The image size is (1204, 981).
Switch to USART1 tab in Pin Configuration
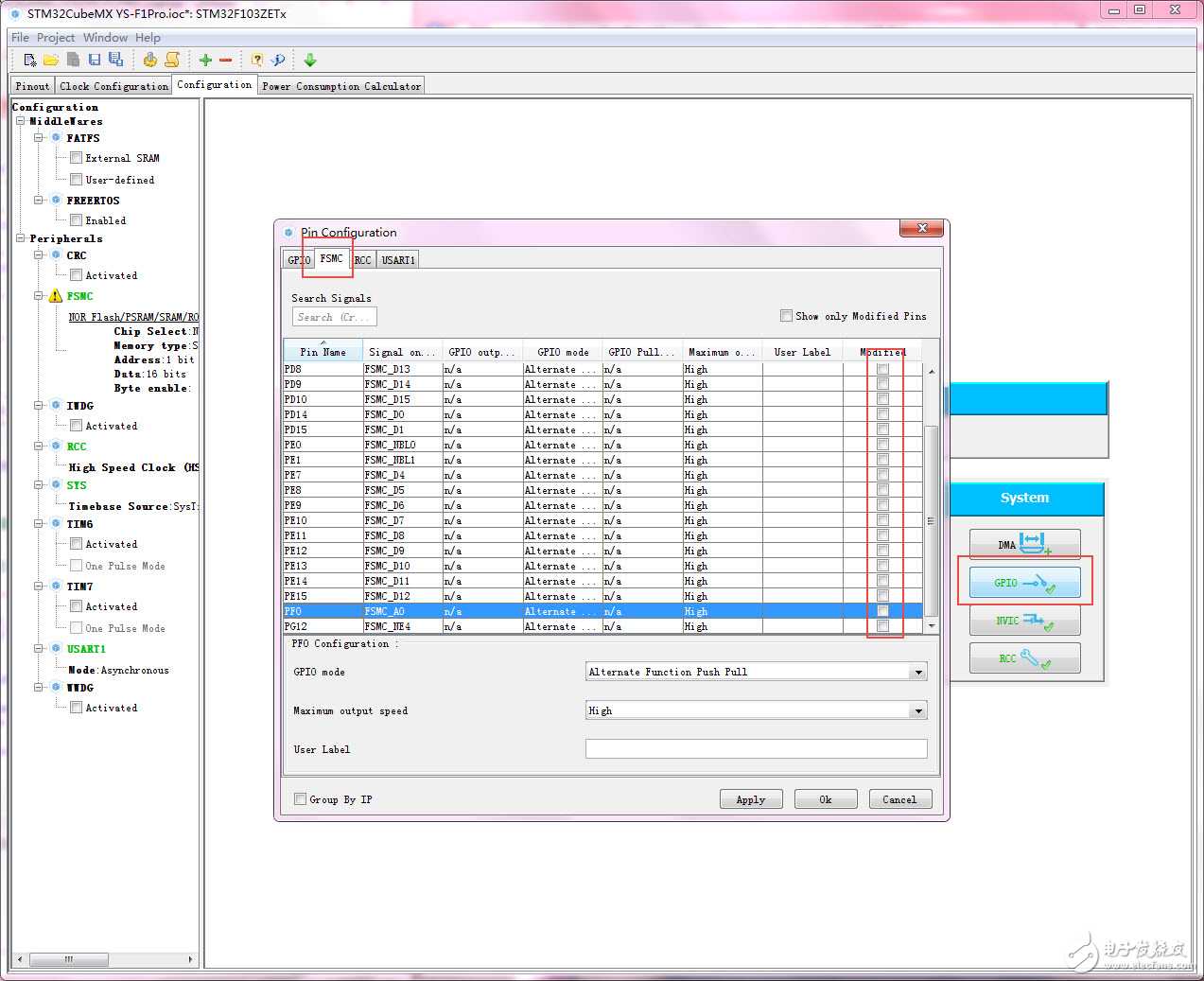pos(398,260)
